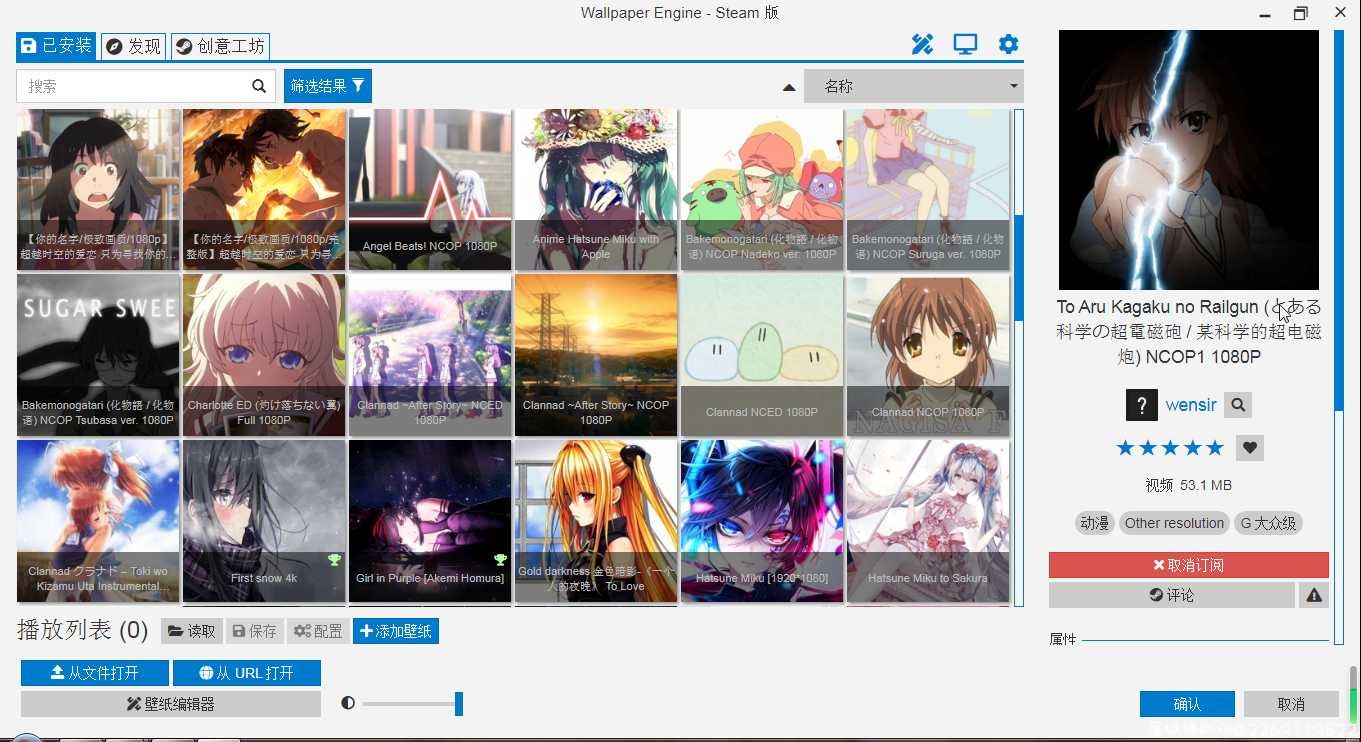The height and width of the screenshot is (742, 1361).
Task: Click 评论 comment button
Action: click(1172, 595)
